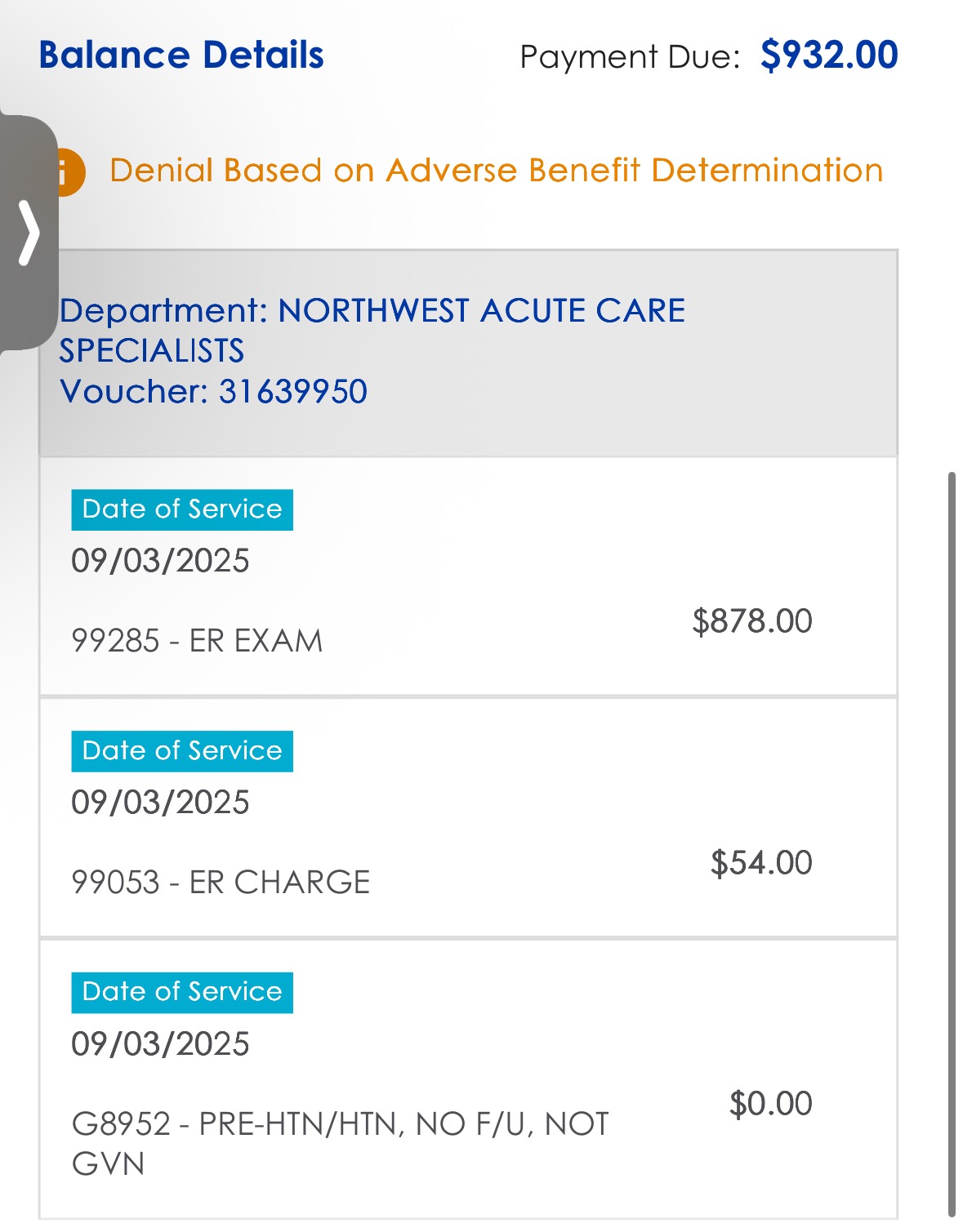Open the 99053 ER CHARGE line item
This screenshot has width=963, height=1232.
tap(221, 883)
